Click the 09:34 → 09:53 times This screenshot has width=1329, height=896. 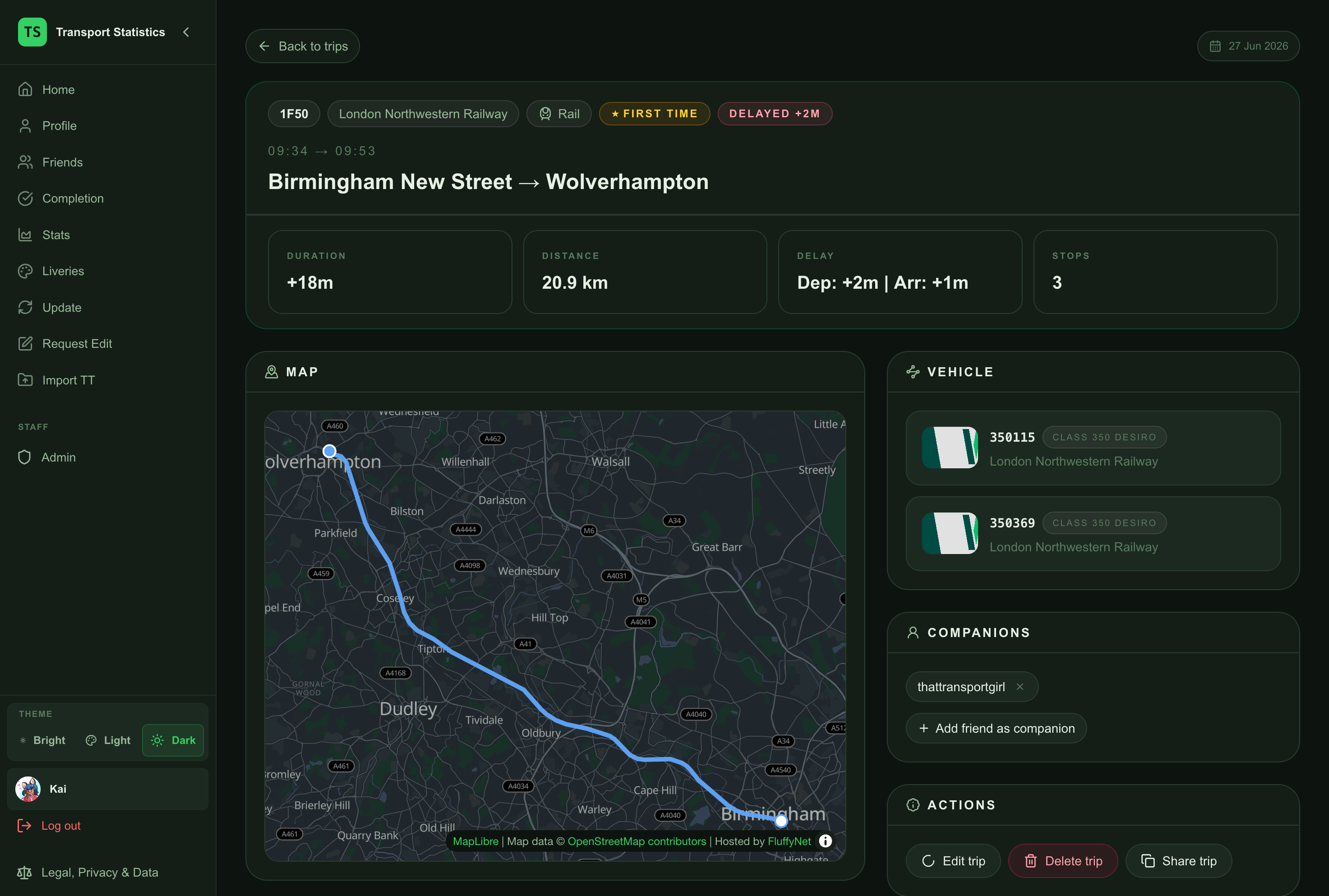[322, 151]
